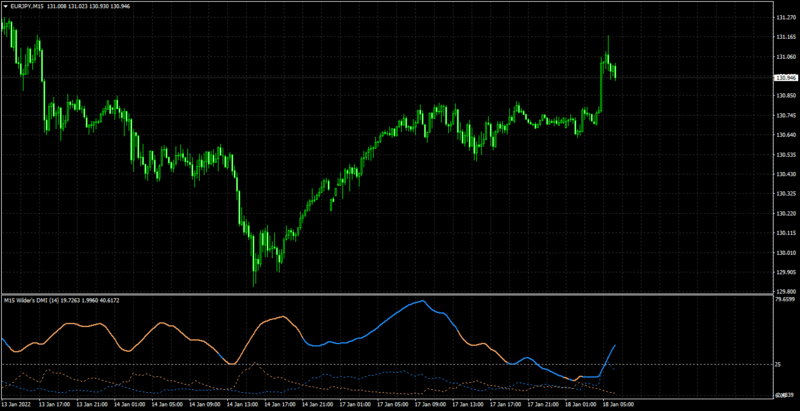800x411 pixels.
Task: Click the 129.905 price scale label
Action: pyautogui.click(x=785, y=272)
